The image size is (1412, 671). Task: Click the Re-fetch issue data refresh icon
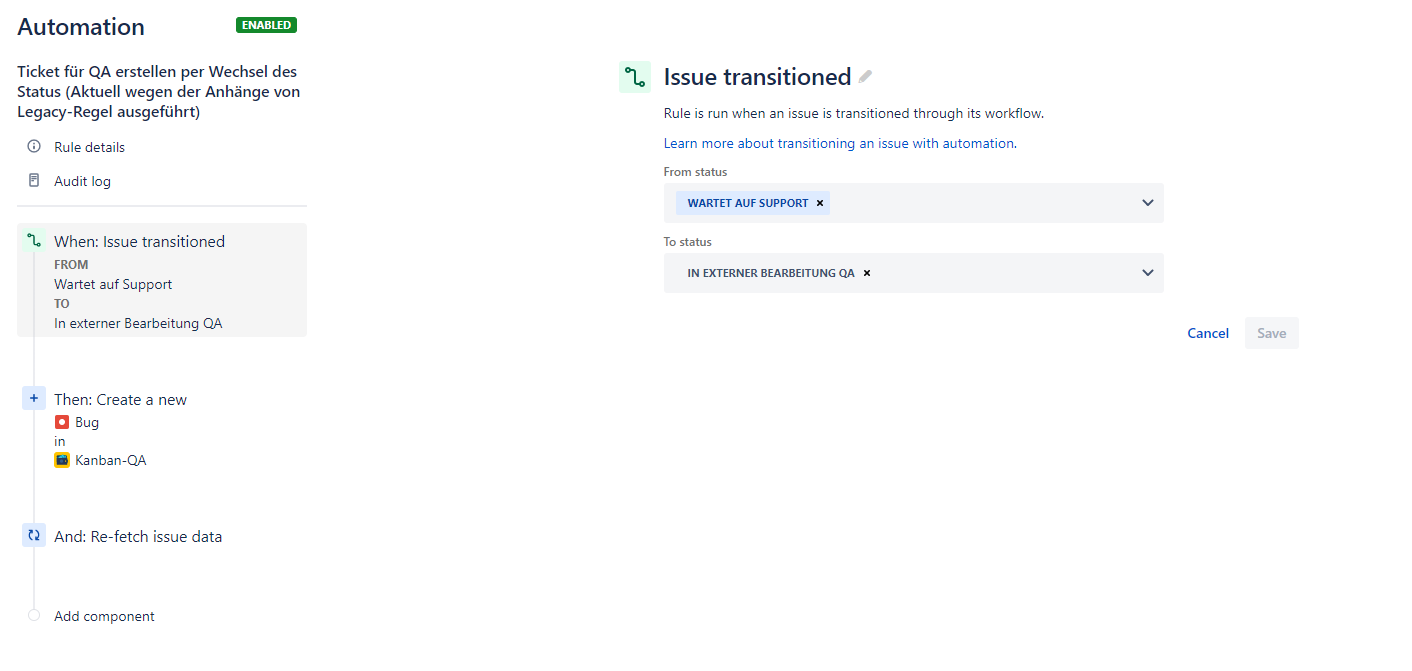(34, 536)
